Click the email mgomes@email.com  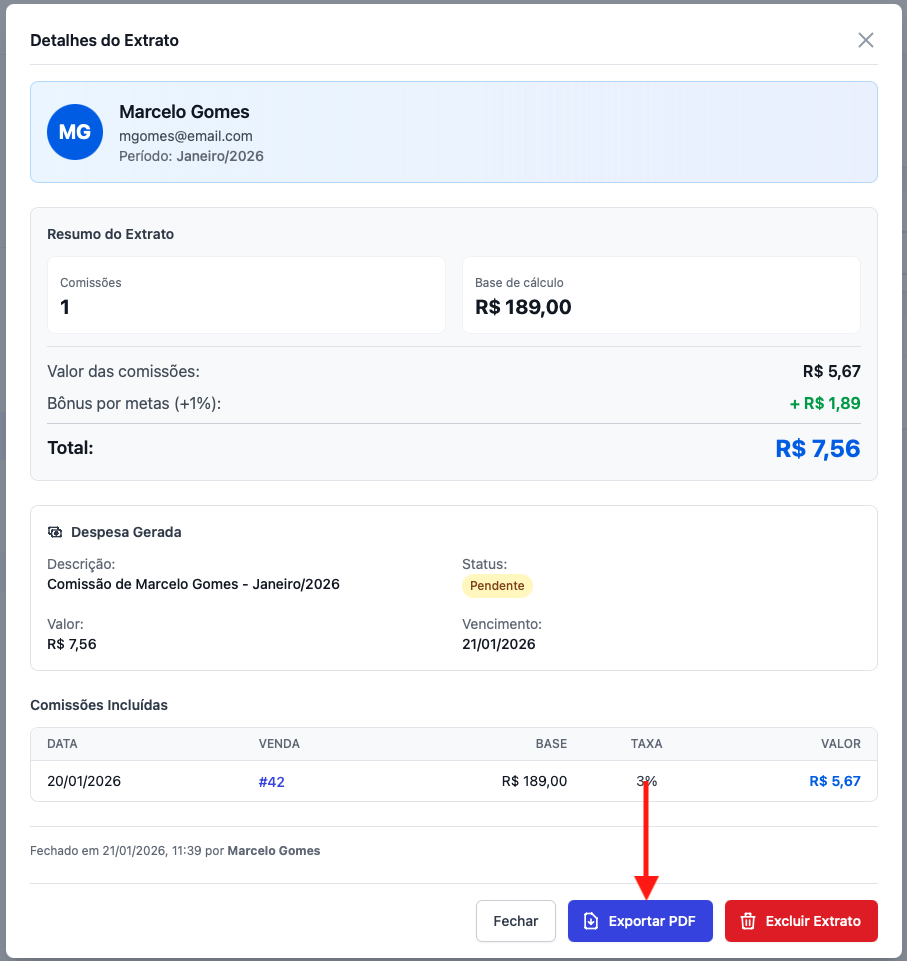(186, 136)
